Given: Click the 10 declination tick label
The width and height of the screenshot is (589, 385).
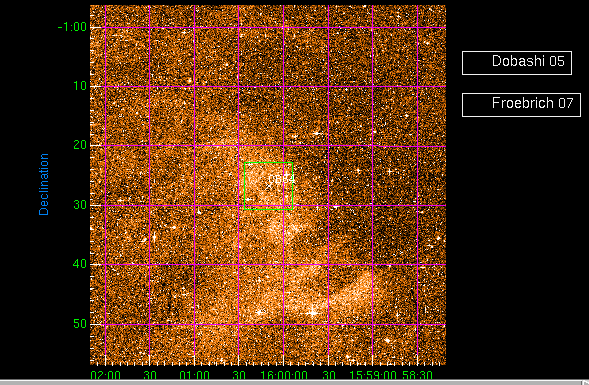Looking at the screenshot, I should (80, 86).
